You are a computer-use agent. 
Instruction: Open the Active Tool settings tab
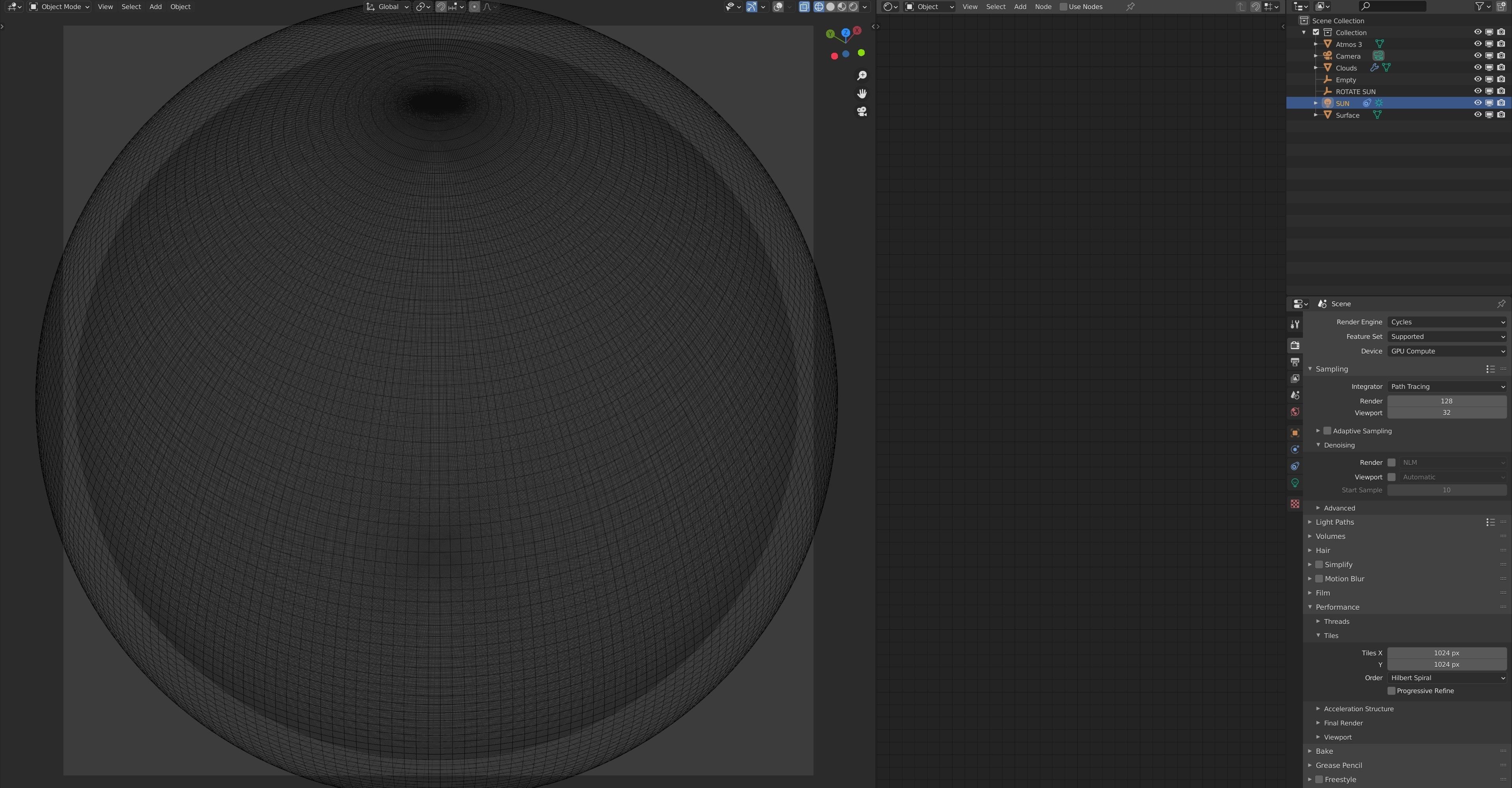coord(1295,324)
